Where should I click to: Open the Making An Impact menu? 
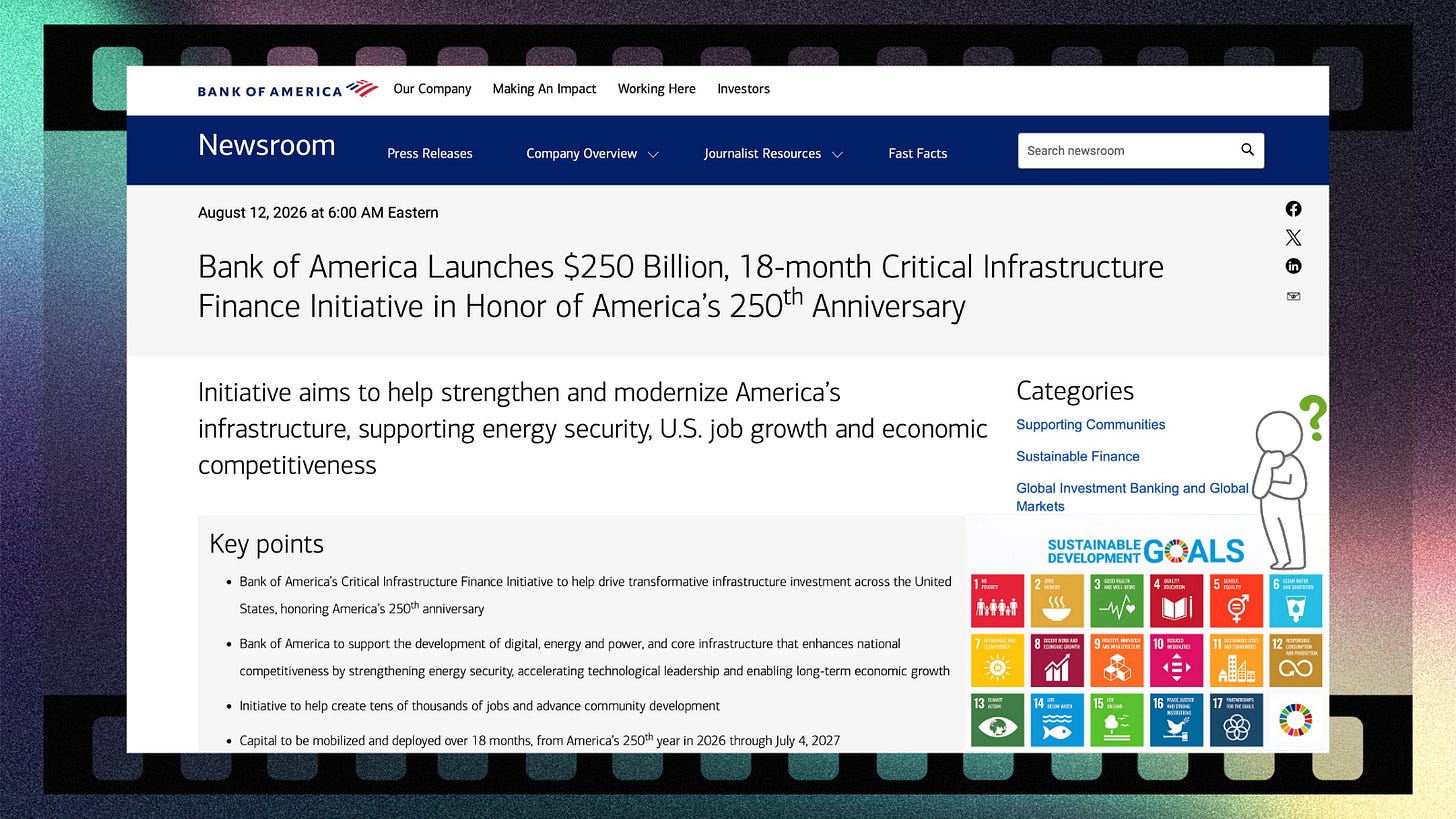[x=544, y=89]
